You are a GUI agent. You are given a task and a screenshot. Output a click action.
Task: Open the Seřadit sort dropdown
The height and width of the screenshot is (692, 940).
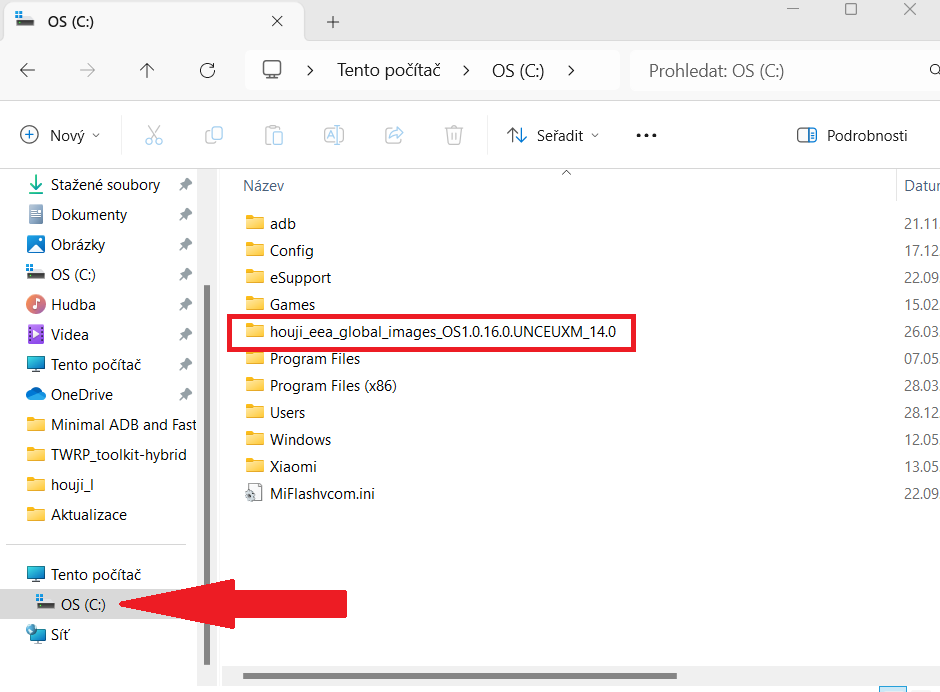(x=553, y=135)
